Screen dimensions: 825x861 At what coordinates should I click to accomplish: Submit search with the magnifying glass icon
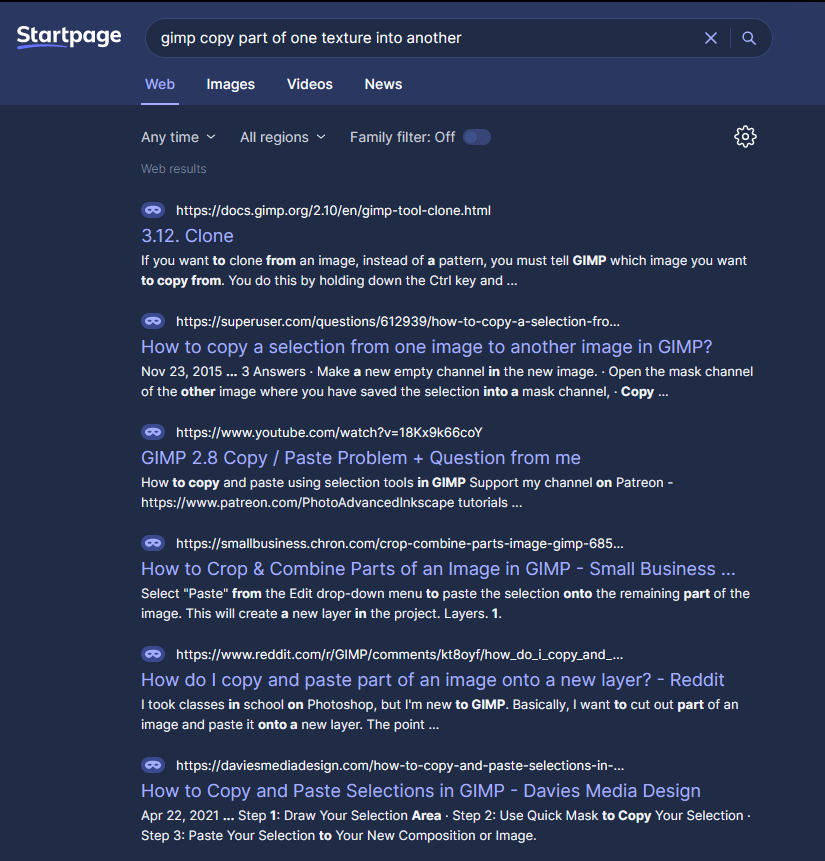tap(749, 38)
